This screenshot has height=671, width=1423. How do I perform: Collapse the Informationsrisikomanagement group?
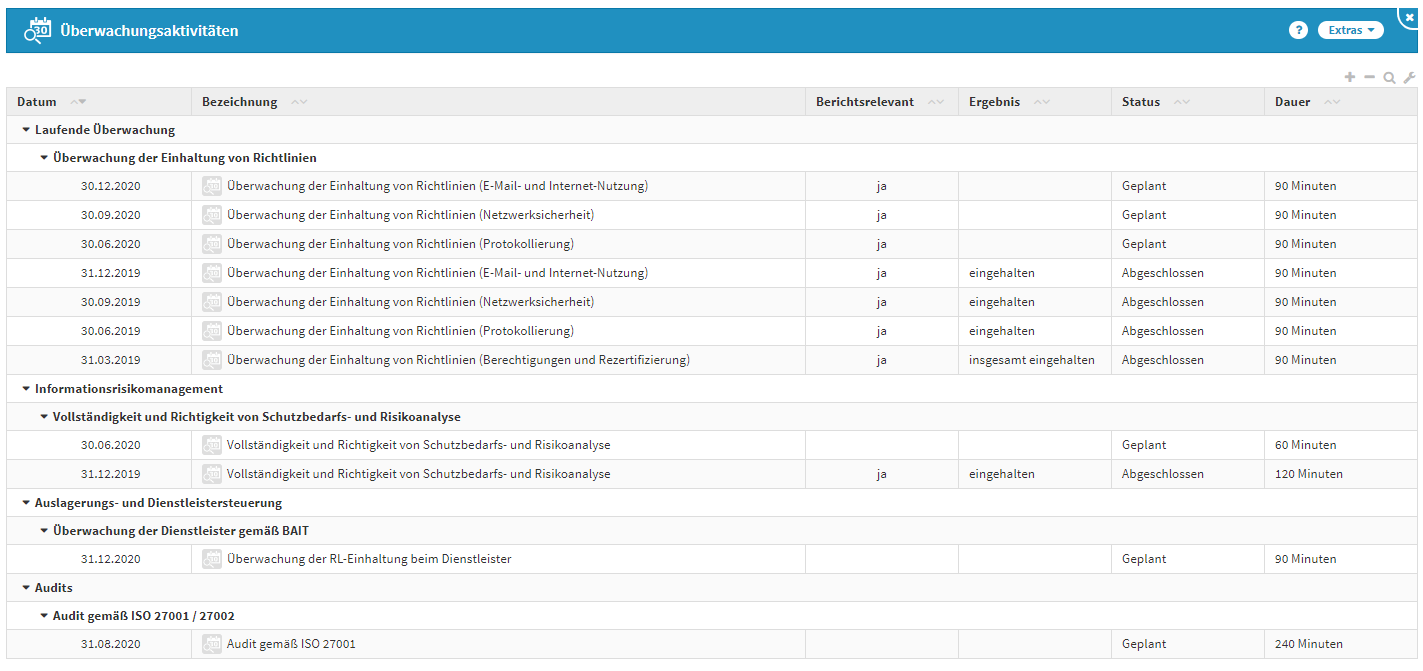26,389
